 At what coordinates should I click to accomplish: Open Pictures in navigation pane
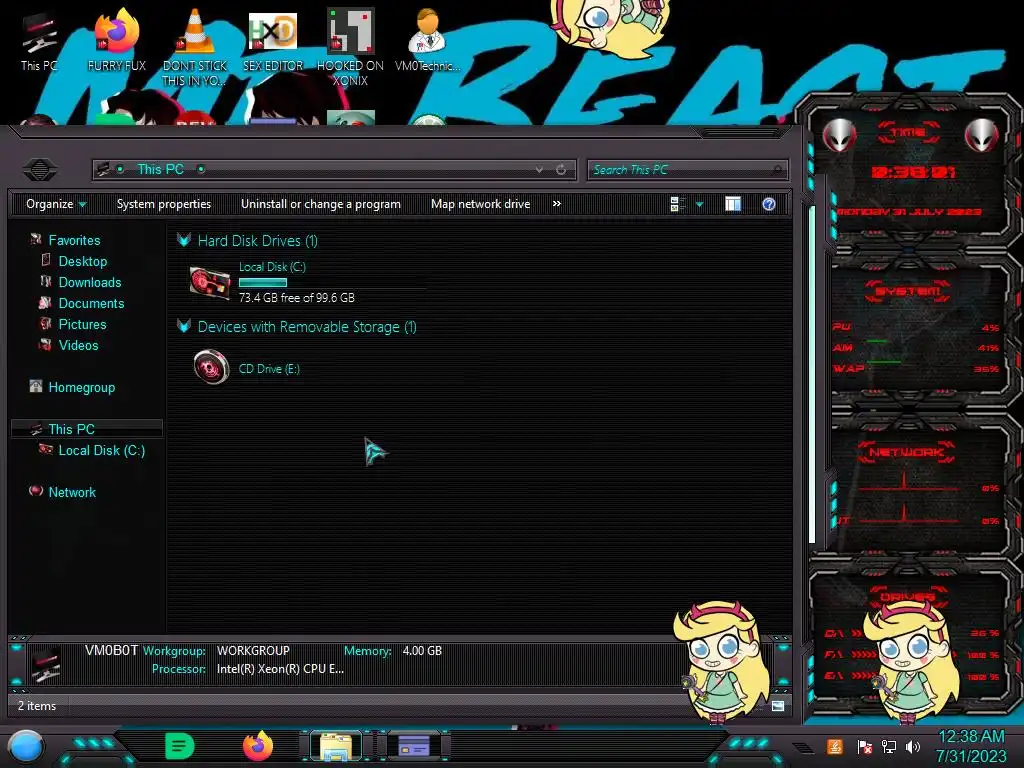pos(82,324)
